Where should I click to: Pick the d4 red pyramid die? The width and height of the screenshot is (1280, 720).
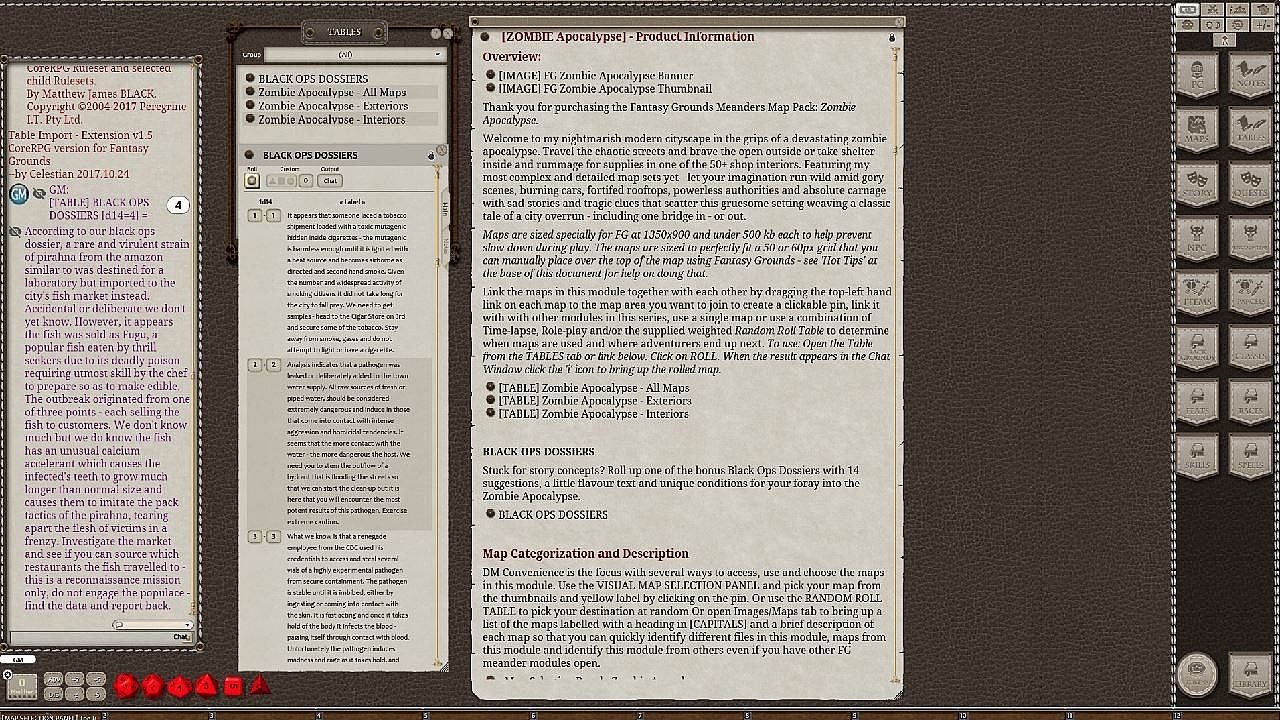point(259,686)
